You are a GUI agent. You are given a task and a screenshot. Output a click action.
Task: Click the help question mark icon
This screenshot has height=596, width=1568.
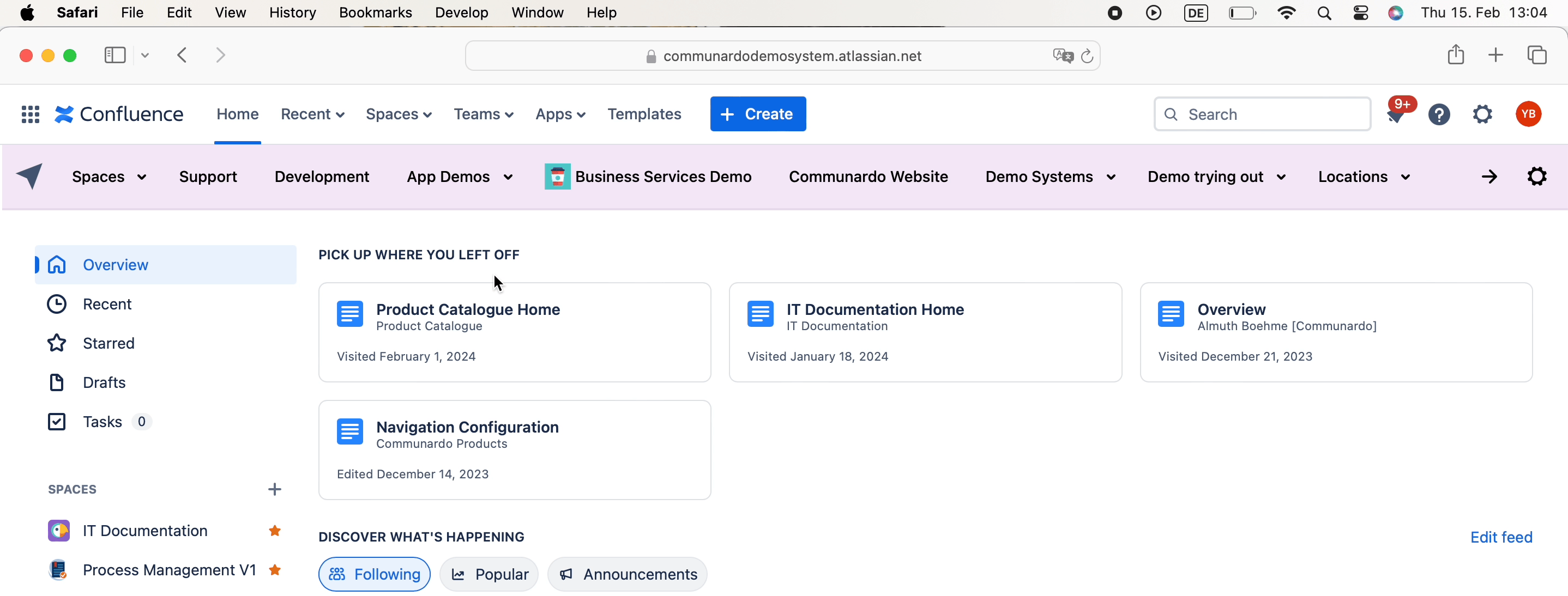[x=1439, y=114]
